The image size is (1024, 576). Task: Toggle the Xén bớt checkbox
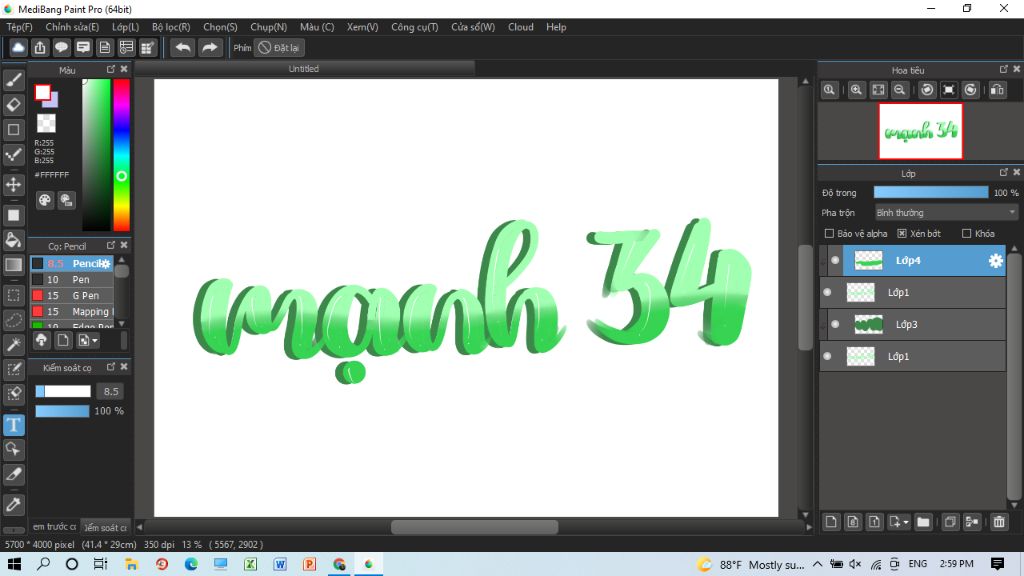tap(902, 233)
